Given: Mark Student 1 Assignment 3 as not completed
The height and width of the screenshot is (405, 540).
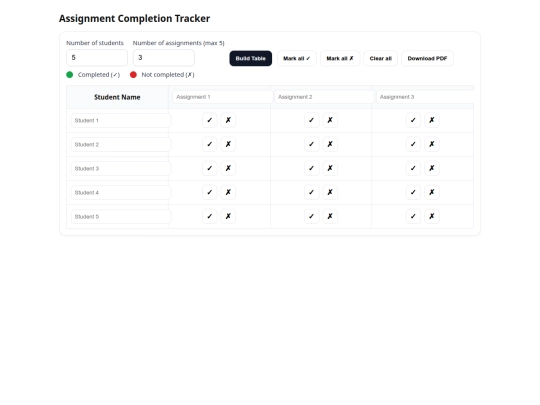Looking at the screenshot, I should (x=432, y=120).
